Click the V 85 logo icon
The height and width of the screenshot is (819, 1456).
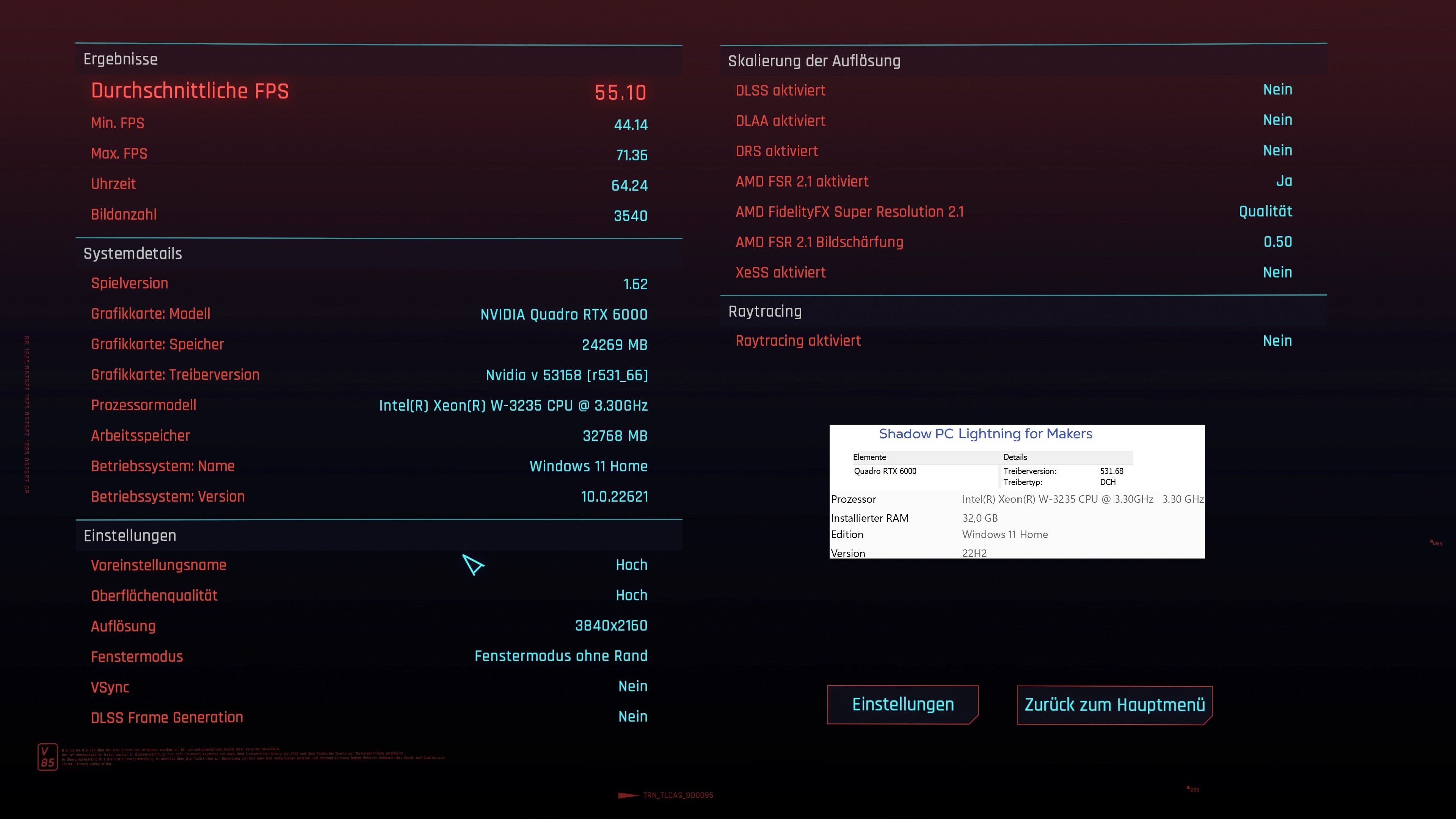[x=47, y=757]
